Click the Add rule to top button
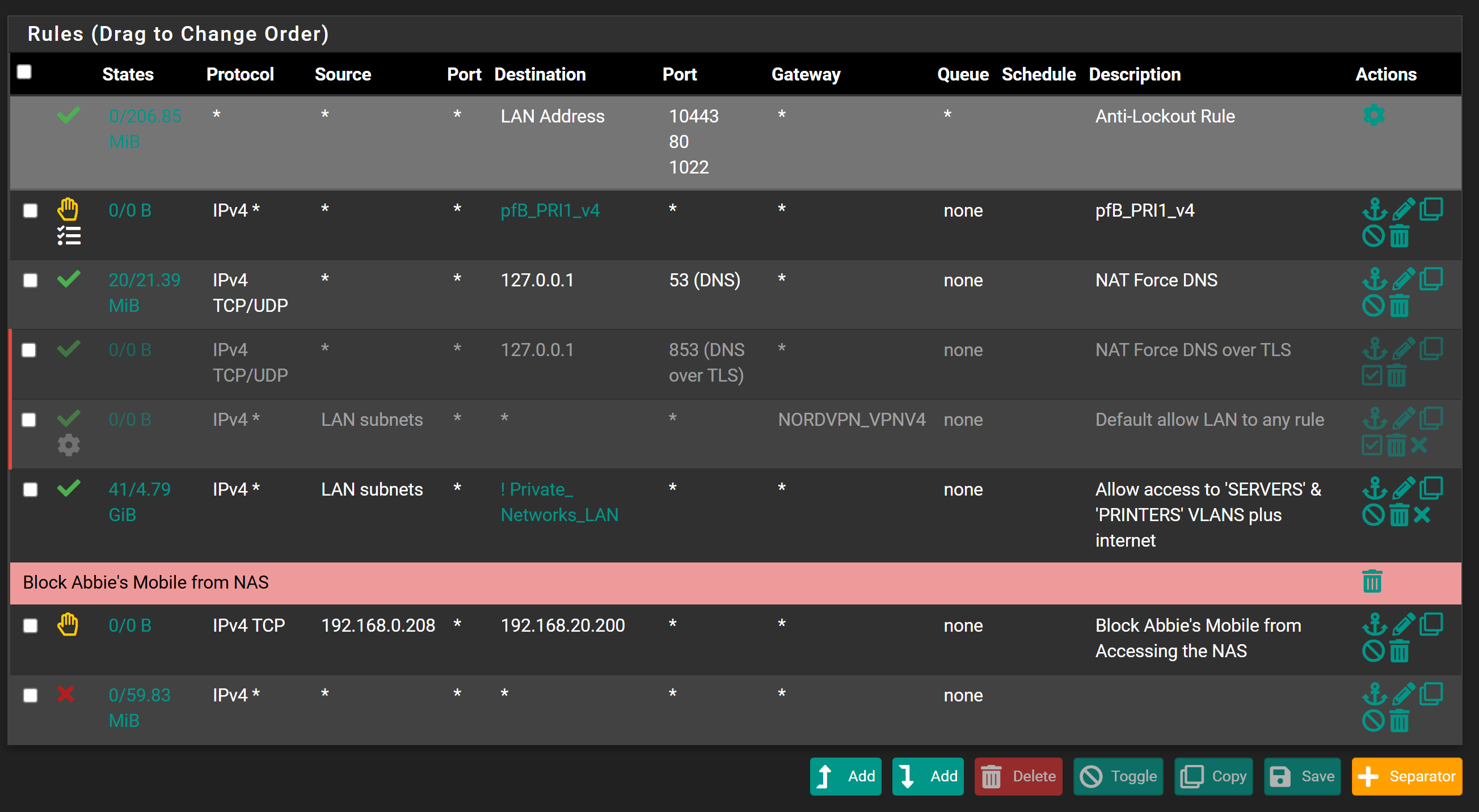Viewport: 1479px width, 812px height. coord(845,776)
